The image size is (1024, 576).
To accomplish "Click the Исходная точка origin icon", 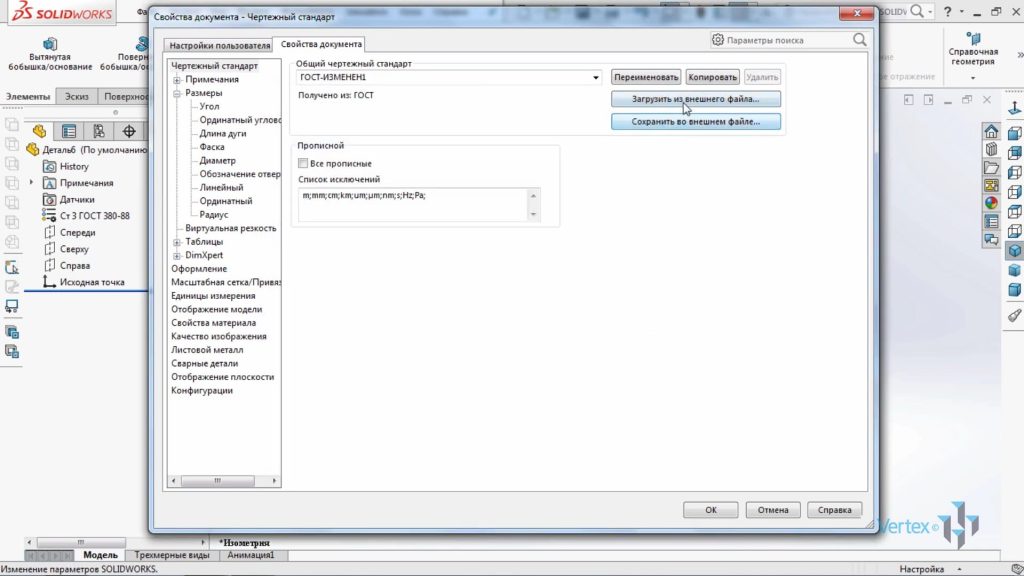I will (x=49, y=282).
